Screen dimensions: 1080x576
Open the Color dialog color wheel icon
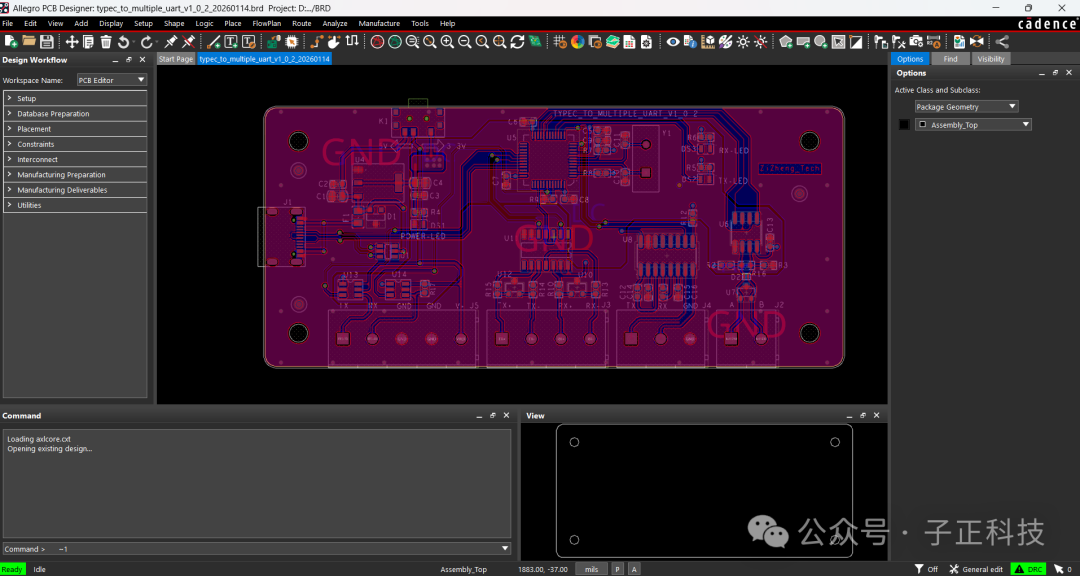point(577,41)
